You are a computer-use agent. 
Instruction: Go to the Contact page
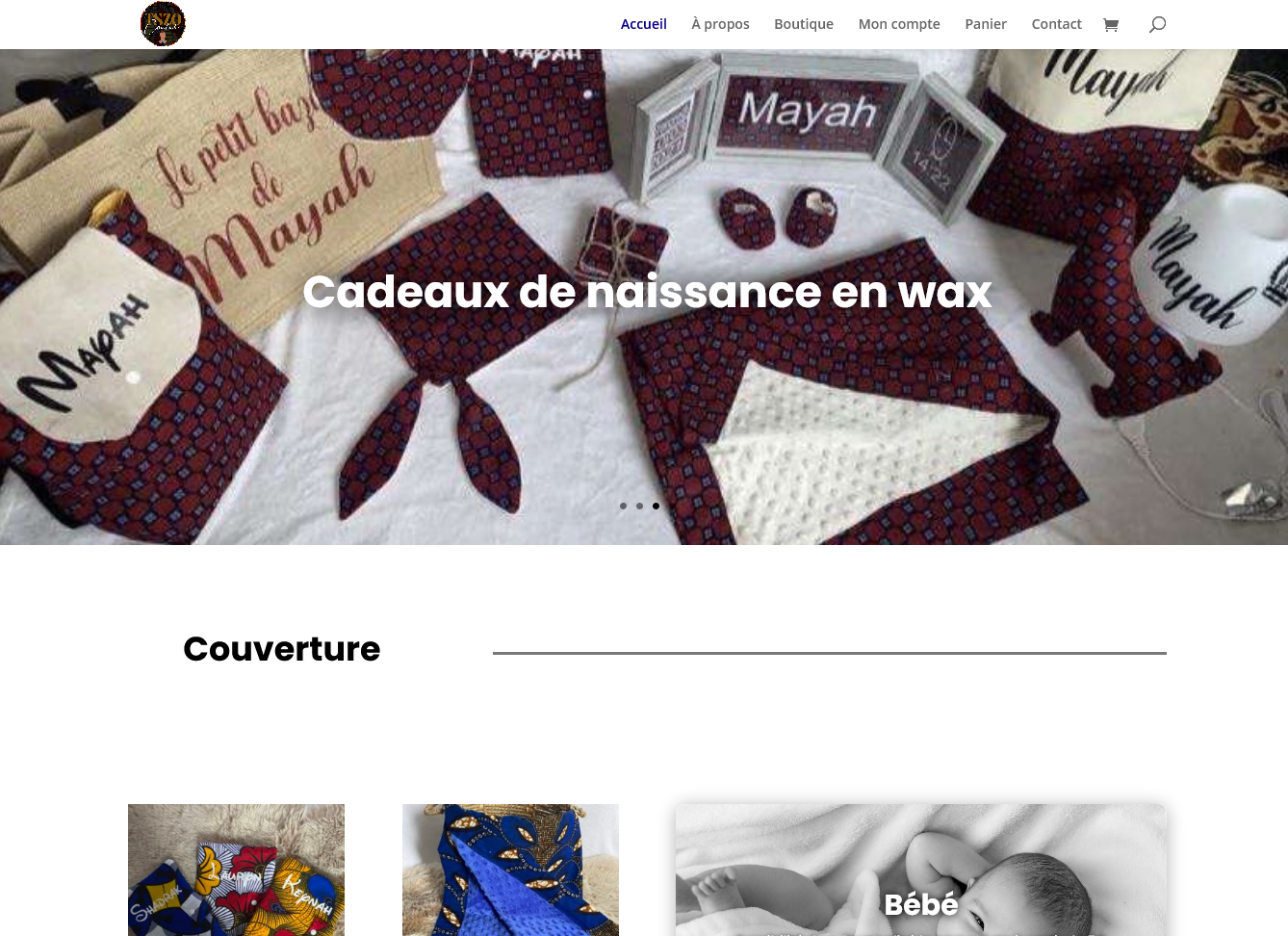click(x=1057, y=24)
